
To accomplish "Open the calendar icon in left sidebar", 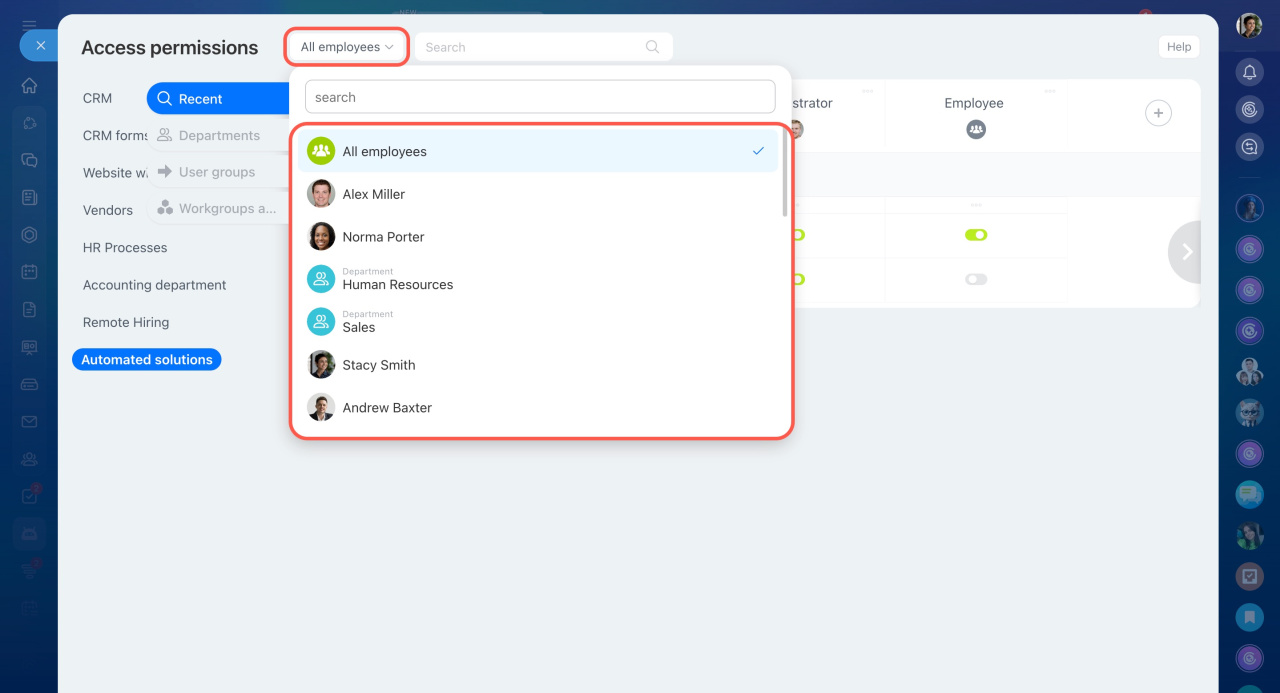I will click(x=29, y=272).
